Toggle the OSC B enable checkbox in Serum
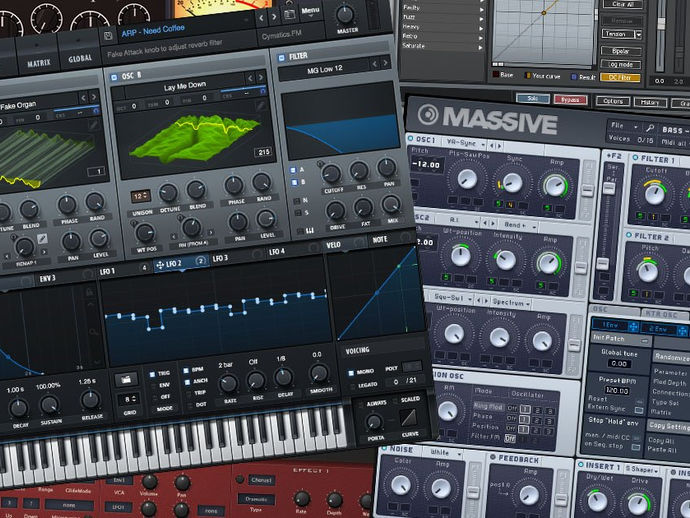 point(114,77)
